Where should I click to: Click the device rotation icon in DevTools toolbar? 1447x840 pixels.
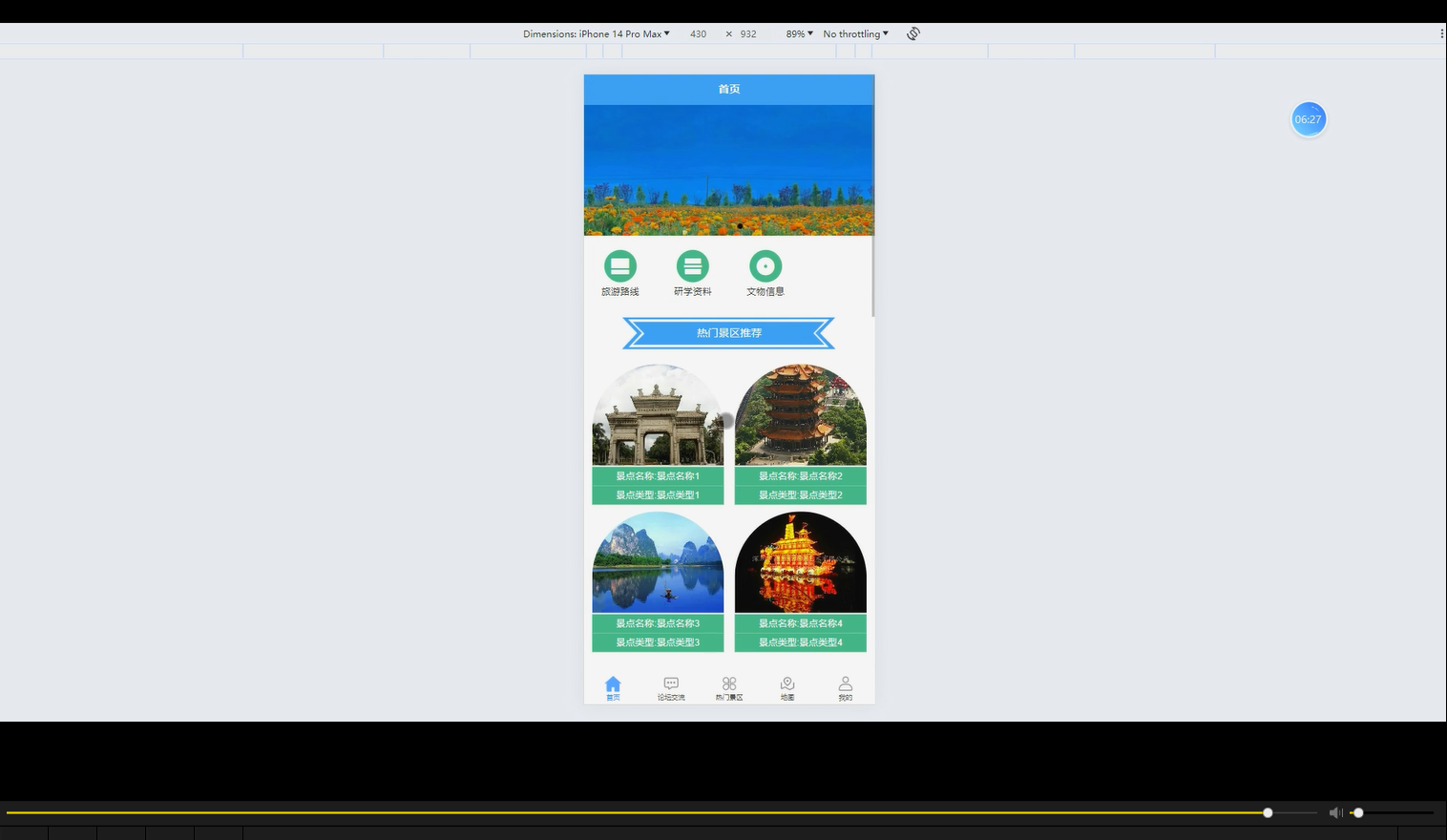click(x=912, y=33)
